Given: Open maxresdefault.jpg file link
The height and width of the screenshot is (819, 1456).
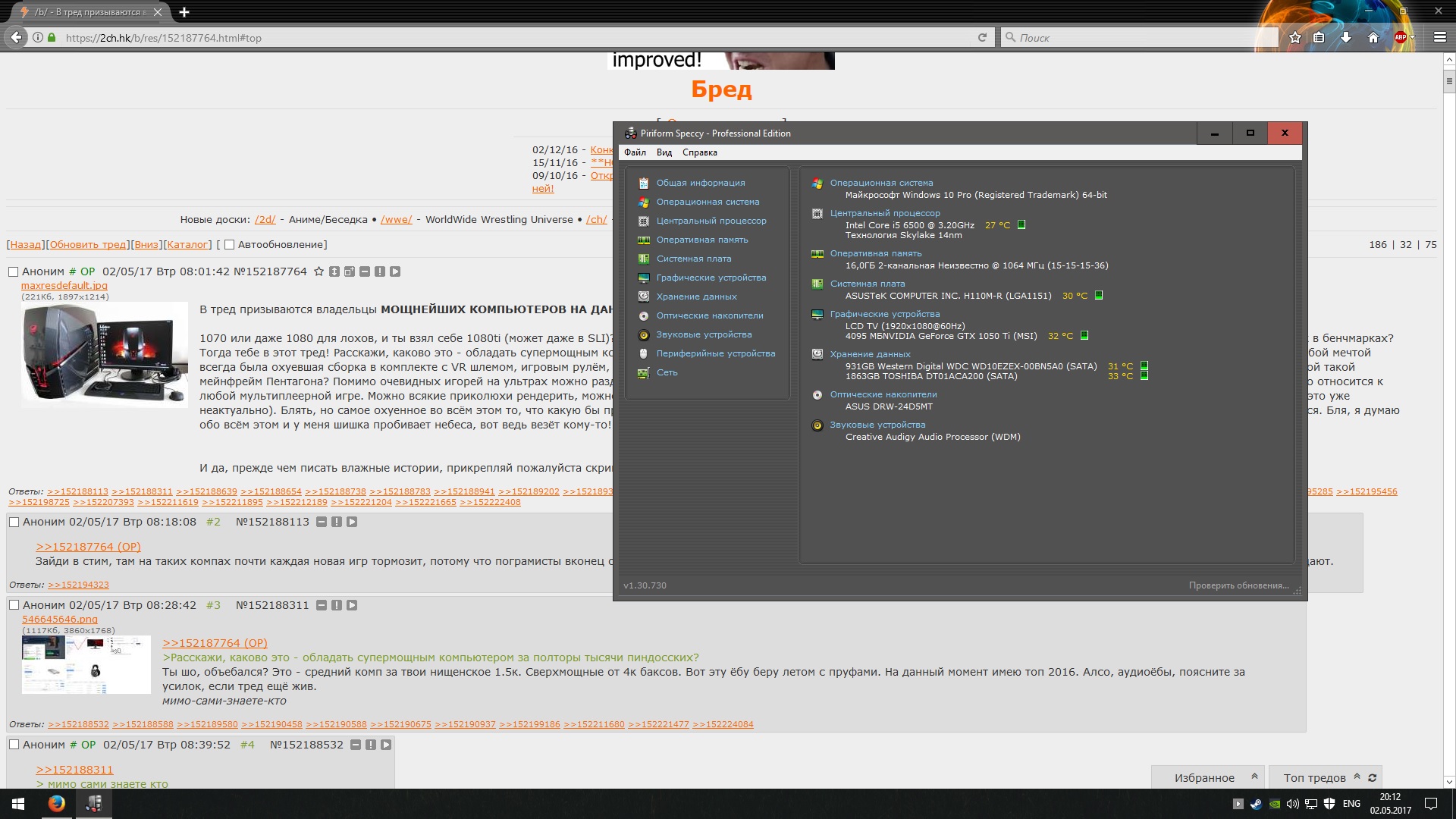Looking at the screenshot, I should (64, 286).
